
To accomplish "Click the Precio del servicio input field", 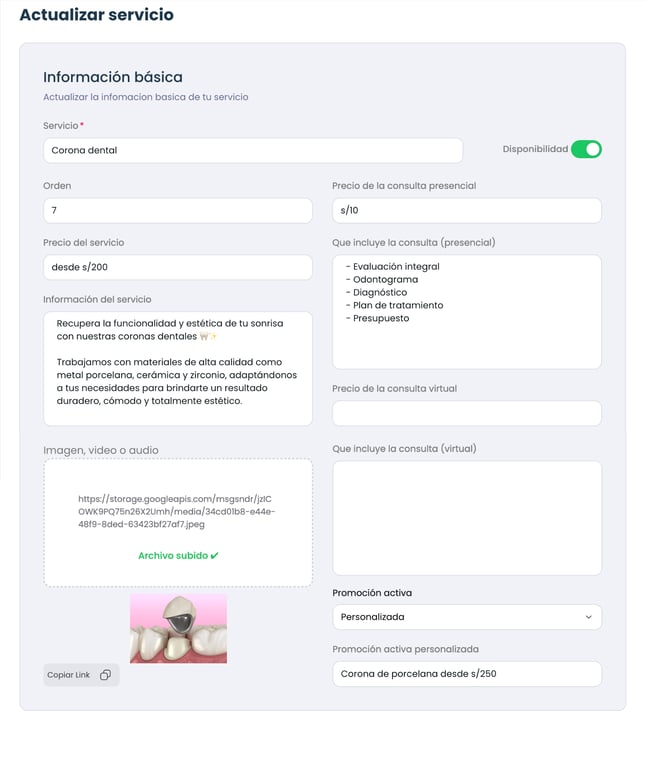I will pyautogui.click(x=178, y=267).
